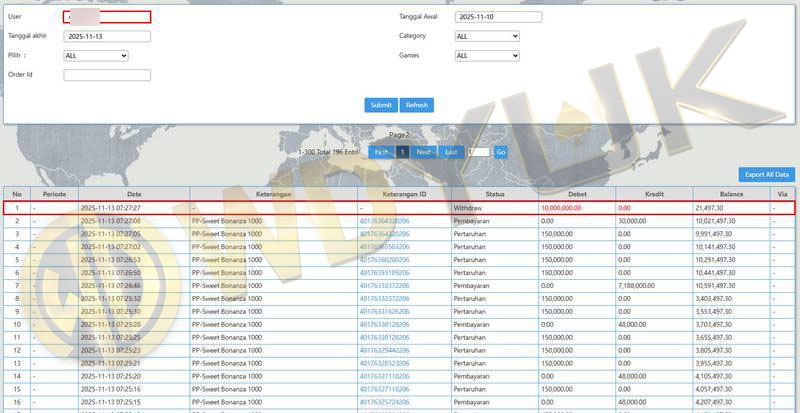Click the Tanggal Awal date field
The width and height of the screenshot is (800, 413).
pyautogui.click(x=498, y=17)
